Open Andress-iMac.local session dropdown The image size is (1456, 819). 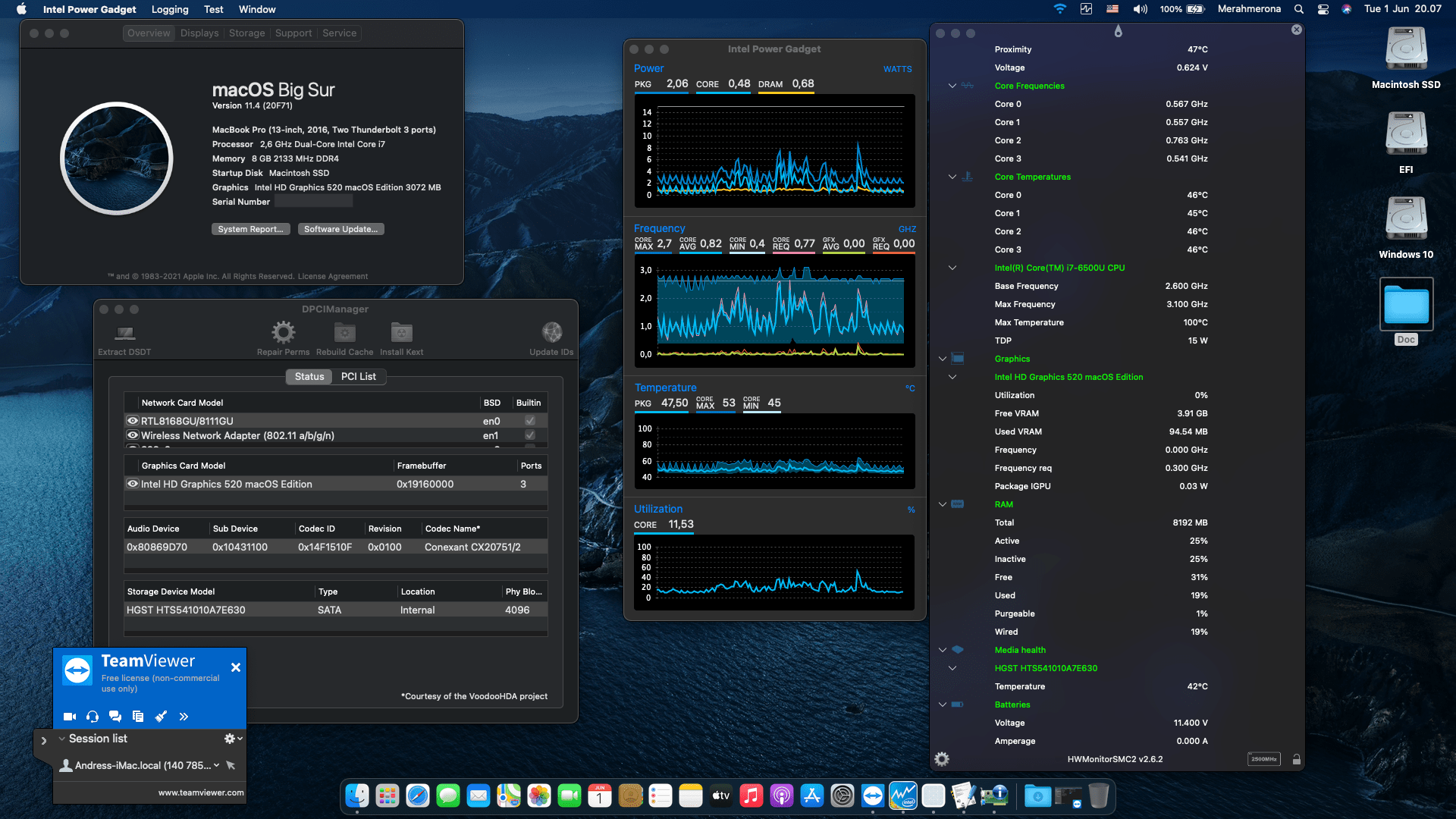point(217,765)
